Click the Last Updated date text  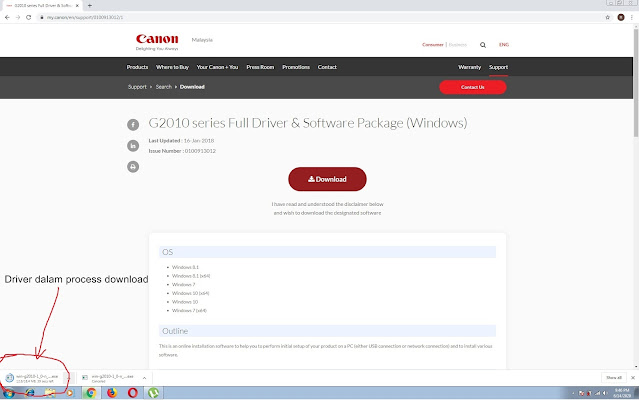coord(181,141)
